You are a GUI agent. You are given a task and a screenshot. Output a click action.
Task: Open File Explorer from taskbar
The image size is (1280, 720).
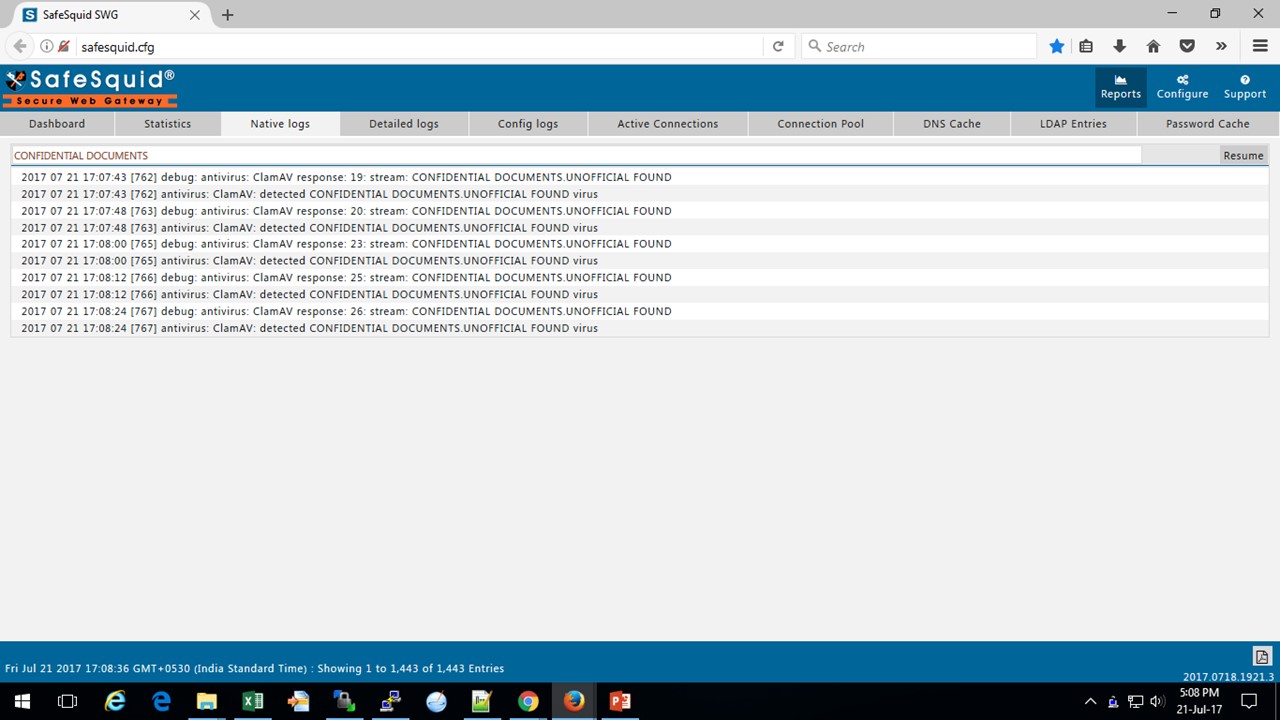(x=207, y=701)
